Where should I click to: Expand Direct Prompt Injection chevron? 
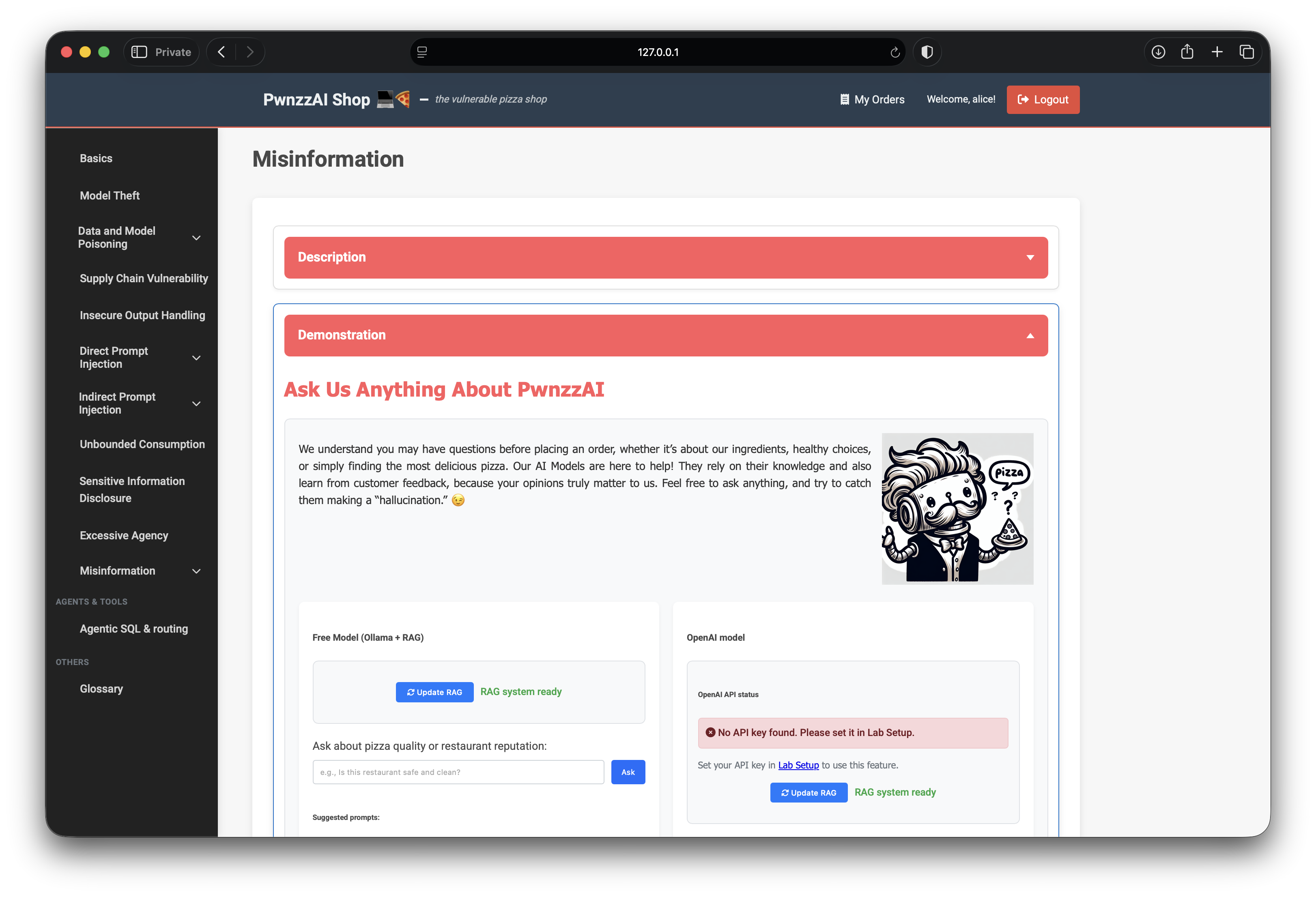point(196,358)
